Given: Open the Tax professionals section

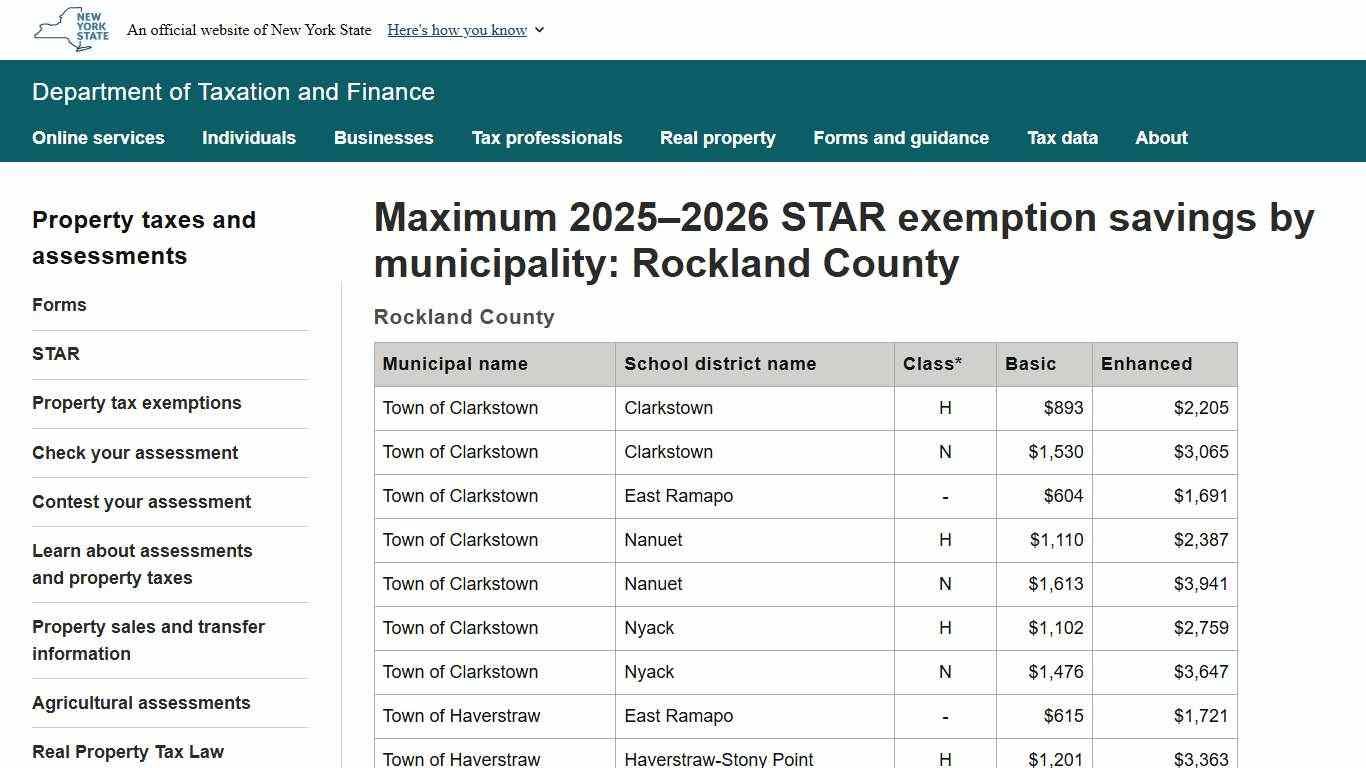Looking at the screenshot, I should [547, 138].
